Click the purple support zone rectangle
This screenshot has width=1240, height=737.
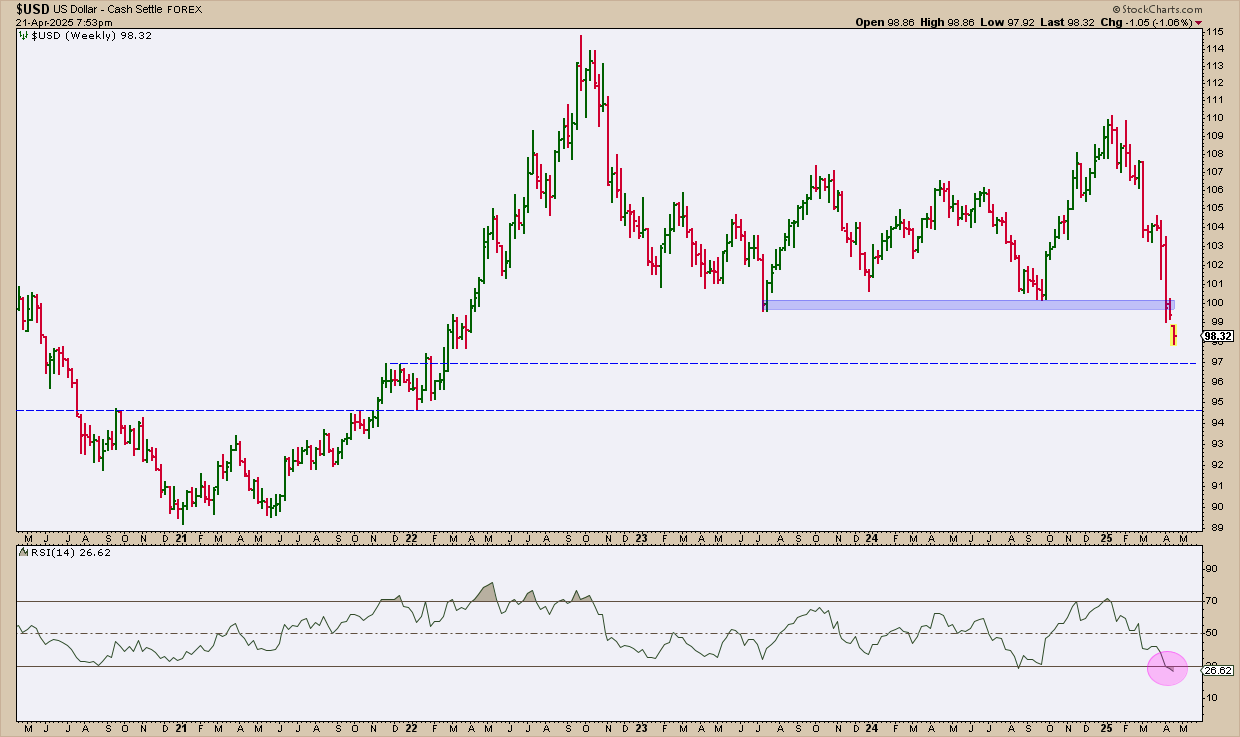click(x=960, y=304)
